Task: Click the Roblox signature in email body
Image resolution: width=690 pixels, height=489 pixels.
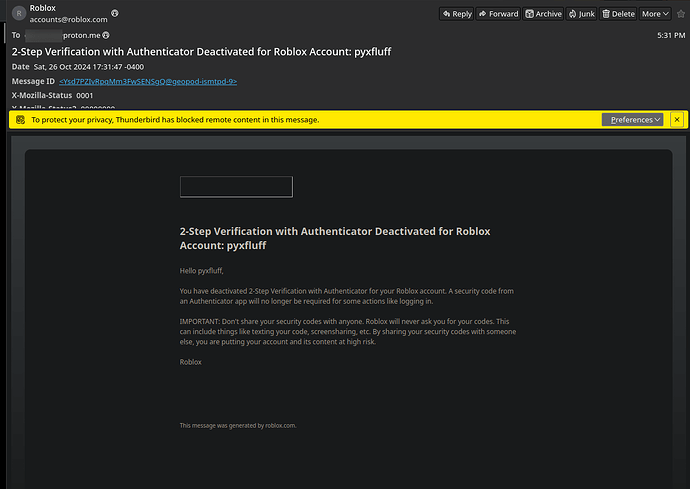Action: [x=191, y=362]
